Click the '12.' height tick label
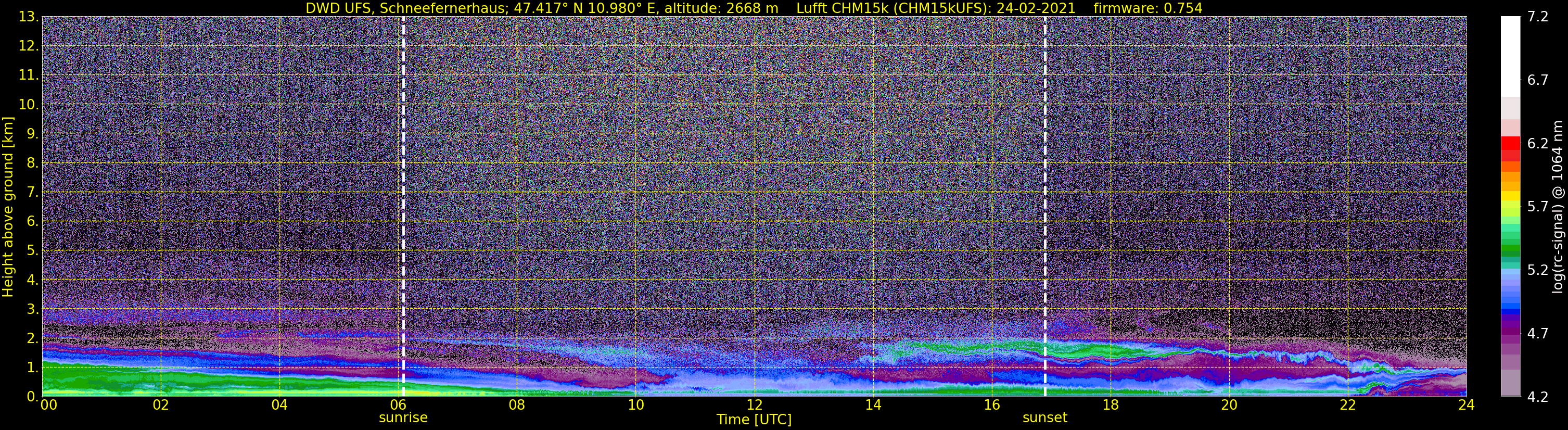The width and height of the screenshot is (1568, 430). [29, 46]
